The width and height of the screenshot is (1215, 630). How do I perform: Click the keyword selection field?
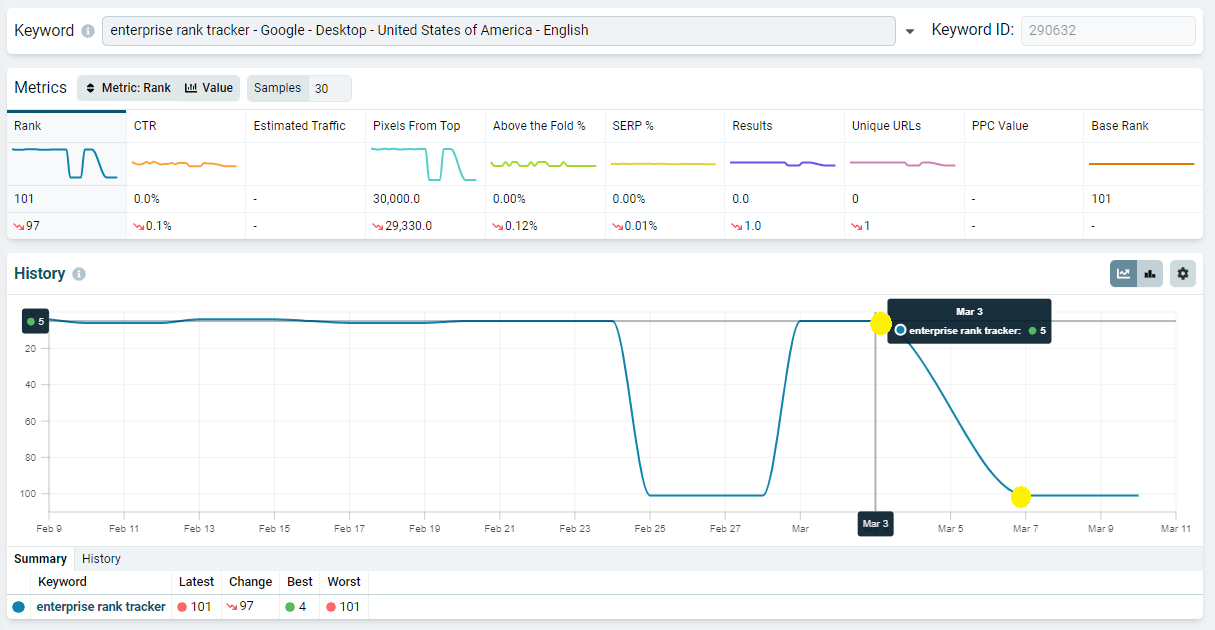click(498, 31)
